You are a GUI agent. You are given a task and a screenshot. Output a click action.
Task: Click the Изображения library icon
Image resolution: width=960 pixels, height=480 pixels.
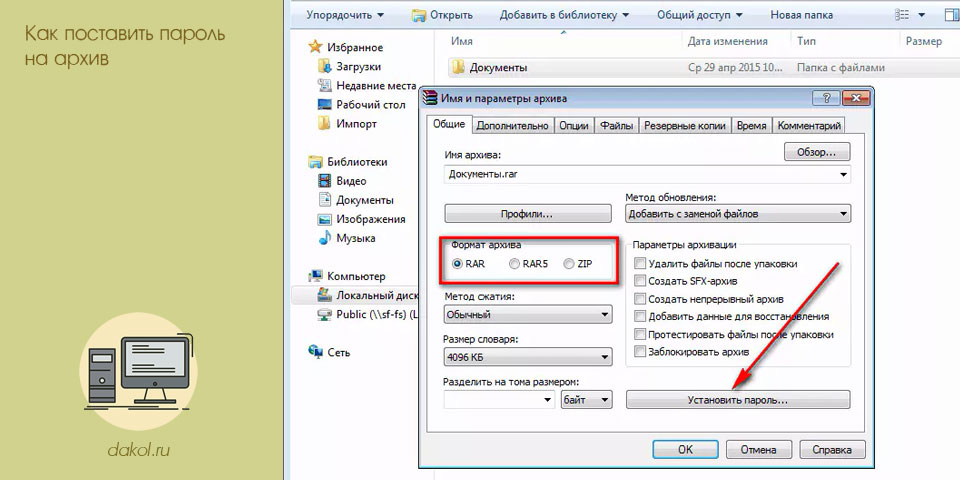coord(324,219)
